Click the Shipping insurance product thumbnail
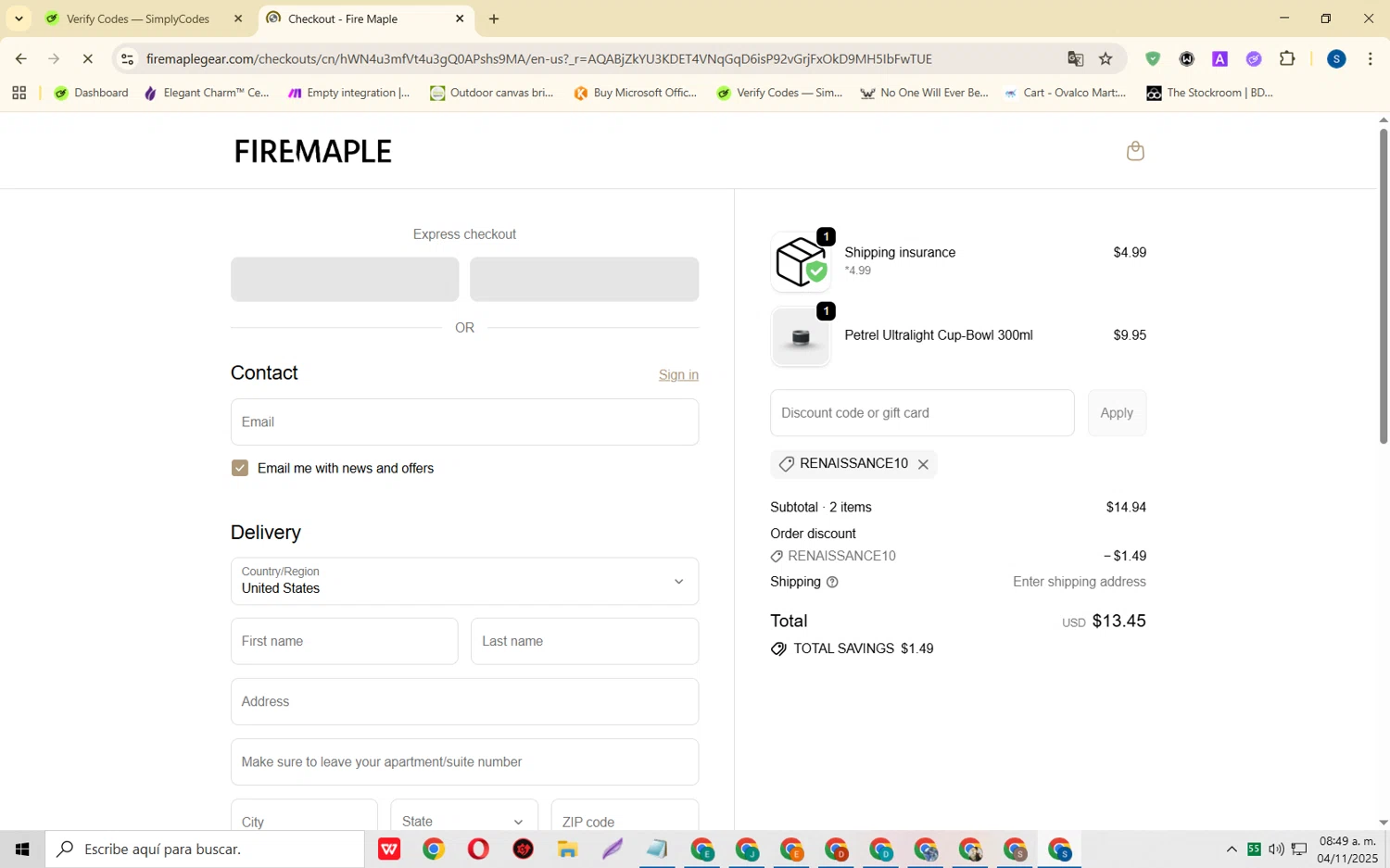The height and width of the screenshot is (868, 1390). 801,262
